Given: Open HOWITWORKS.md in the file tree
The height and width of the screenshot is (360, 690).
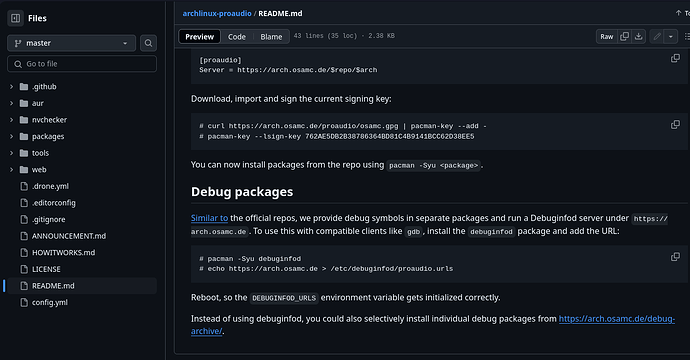Looking at the screenshot, I should coord(63,253).
